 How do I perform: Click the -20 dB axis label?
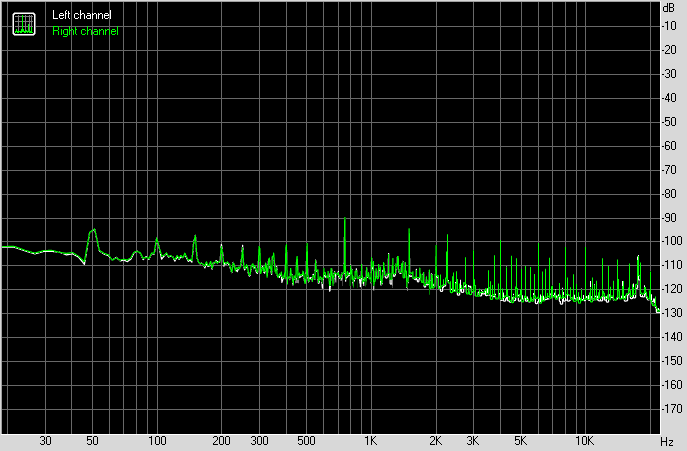(x=669, y=50)
